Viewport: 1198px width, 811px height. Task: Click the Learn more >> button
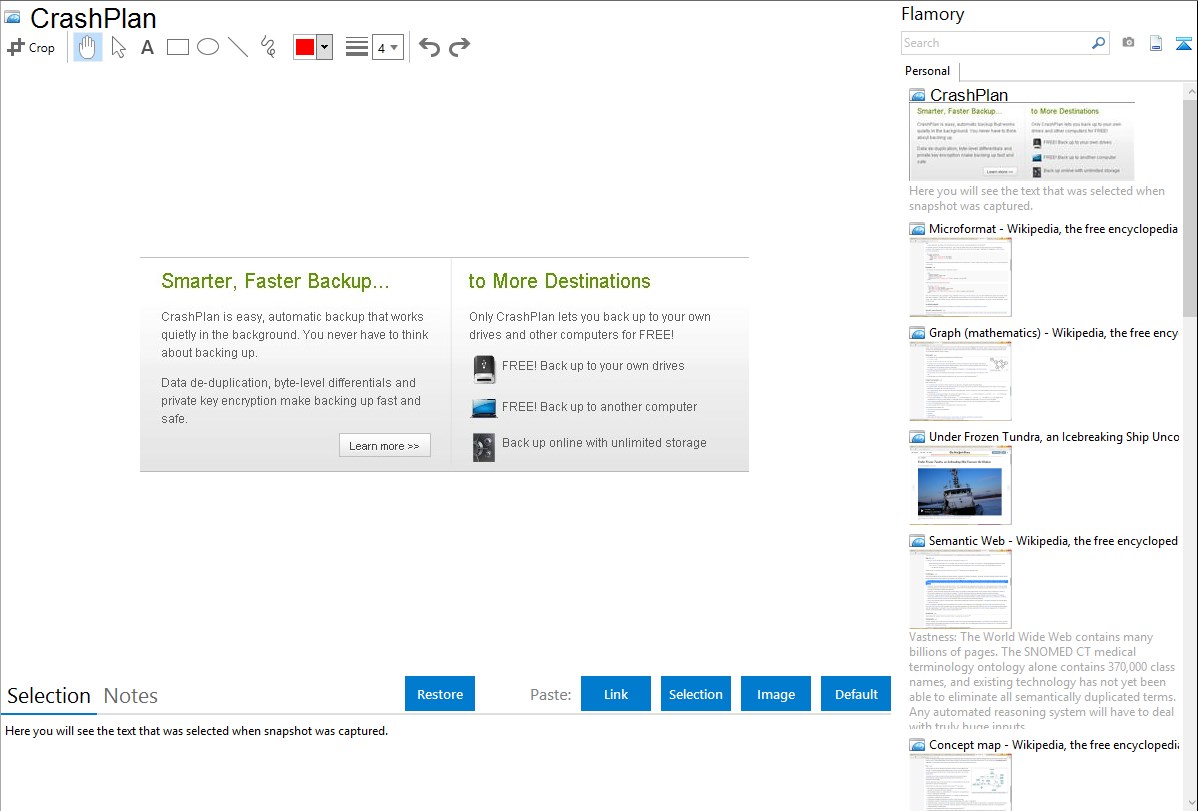click(x=384, y=446)
